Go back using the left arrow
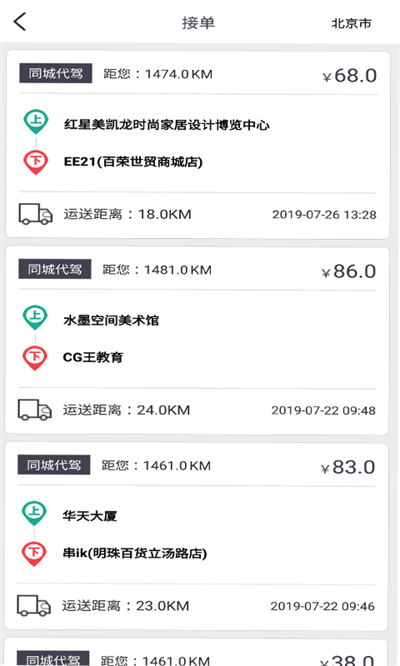Screen dimensions: 400x666 click(x=20, y=22)
